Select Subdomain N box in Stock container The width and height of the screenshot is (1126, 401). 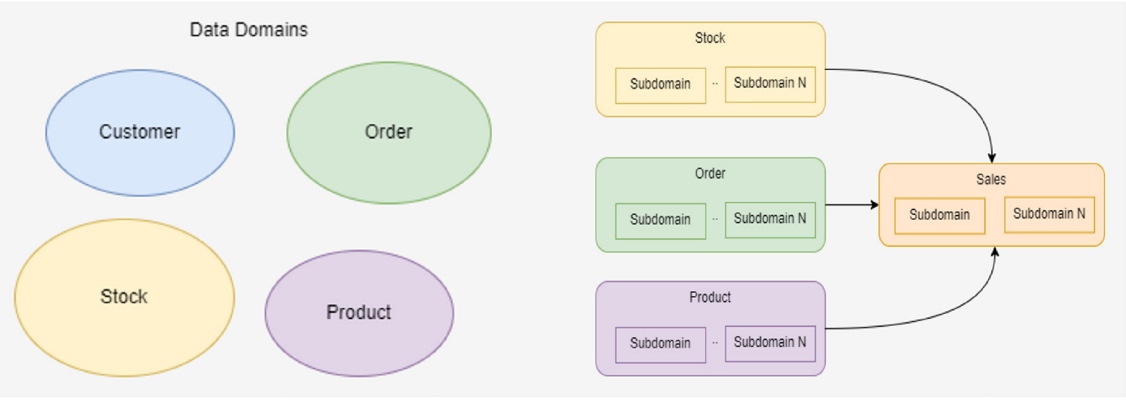pos(770,84)
